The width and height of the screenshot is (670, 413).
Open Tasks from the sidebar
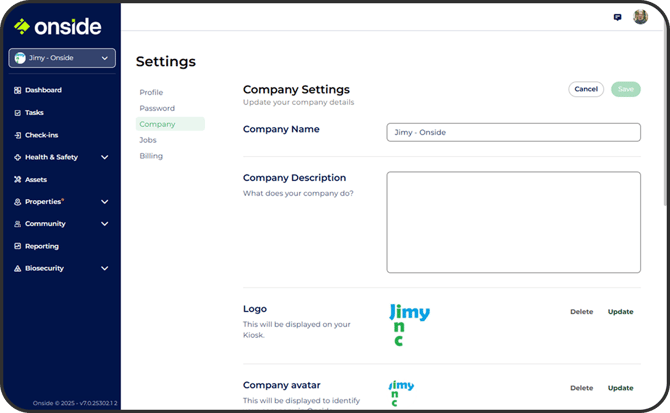click(34, 113)
